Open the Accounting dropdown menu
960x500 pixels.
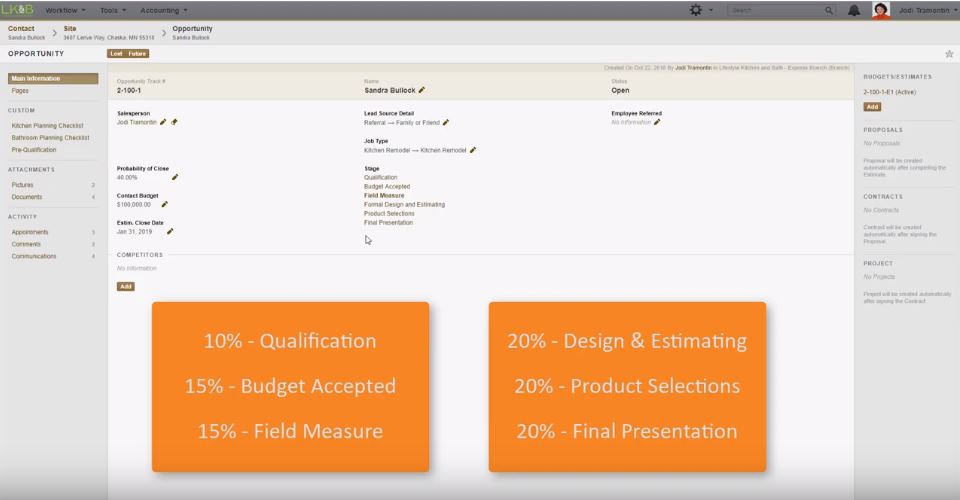coord(164,9)
